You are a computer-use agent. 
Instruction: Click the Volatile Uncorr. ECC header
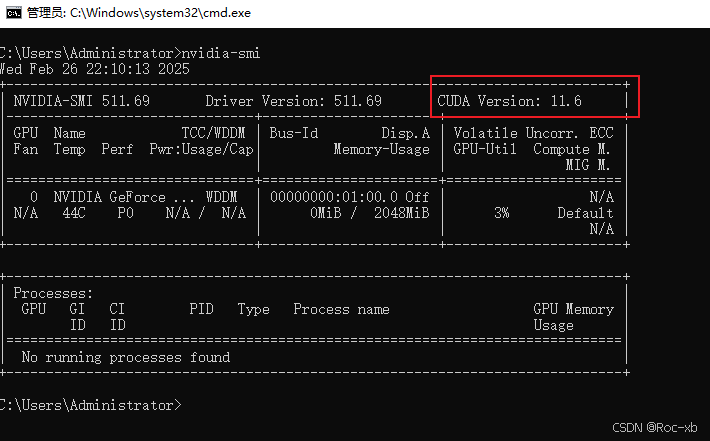[x=533, y=133]
